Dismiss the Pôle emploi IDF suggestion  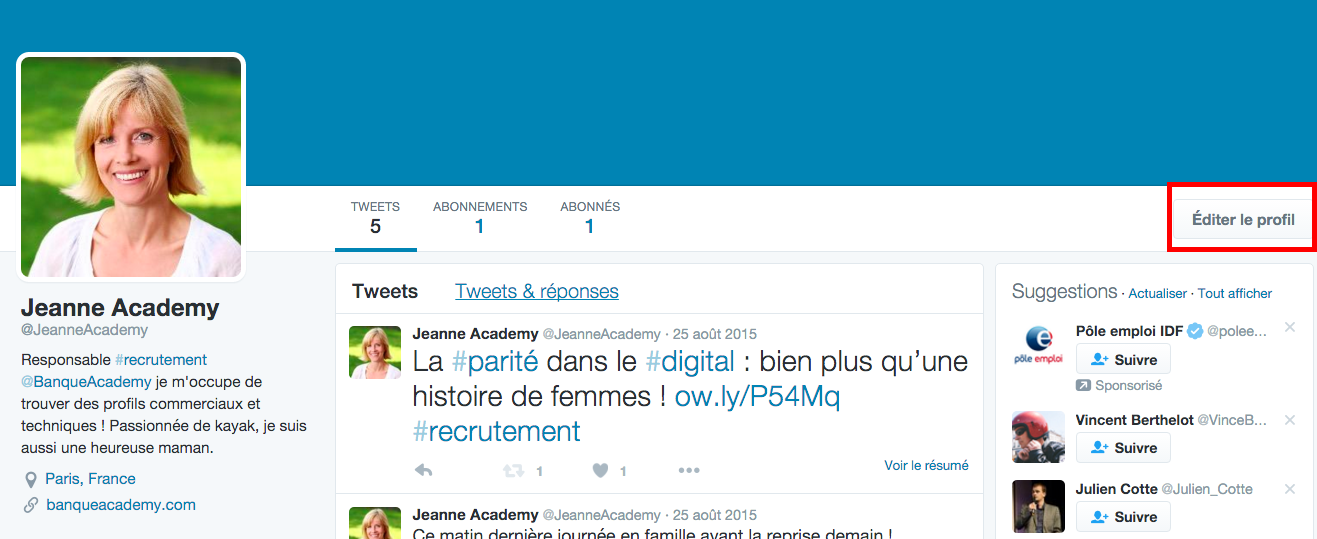click(x=1290, y=328)
